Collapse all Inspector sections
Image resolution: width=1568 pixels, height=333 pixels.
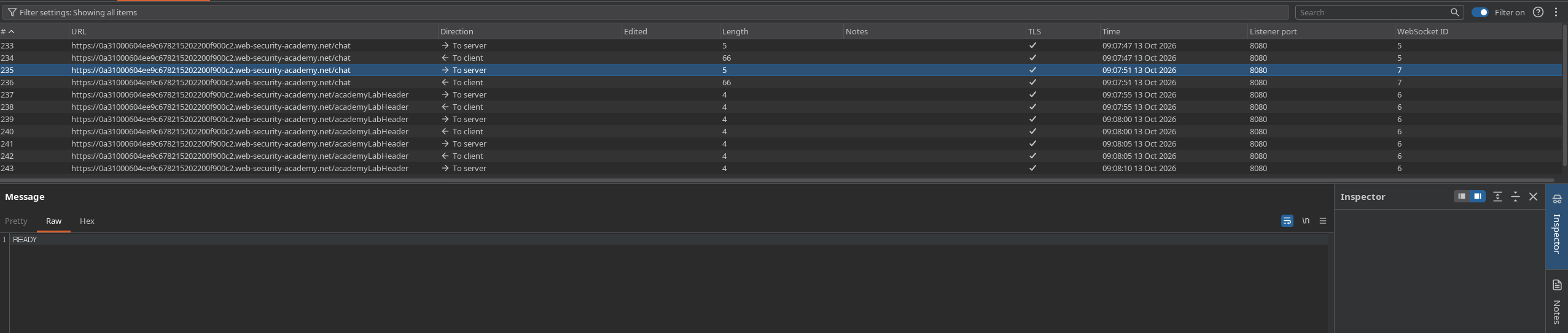coord(1515,197)
